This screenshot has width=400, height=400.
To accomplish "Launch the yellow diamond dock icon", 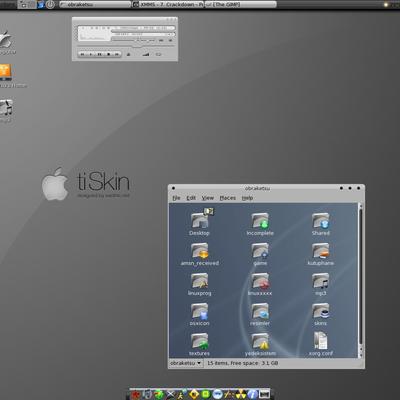I will point(194,395).
